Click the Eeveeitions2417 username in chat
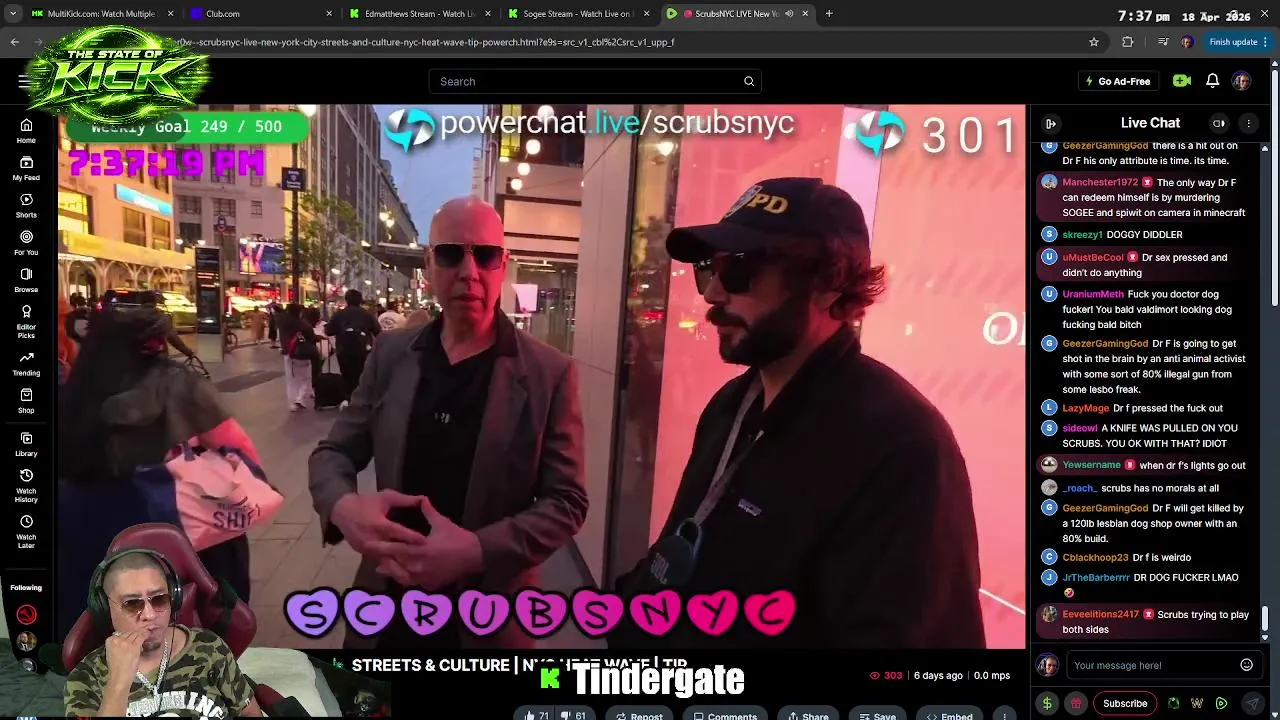1280x720 pixels. coord(1101,614)
